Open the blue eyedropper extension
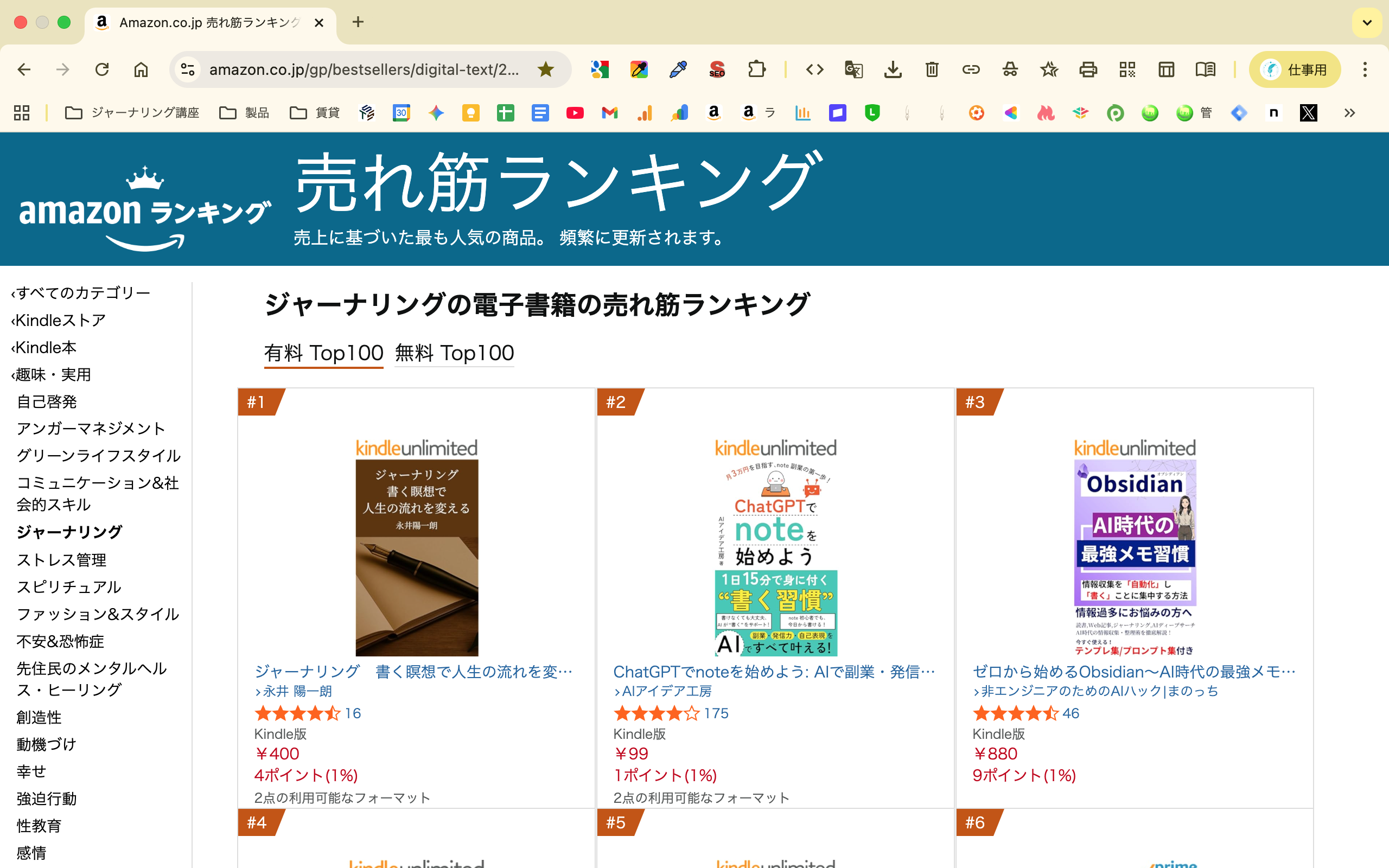 pyautogui.click(x=678, y=69)
